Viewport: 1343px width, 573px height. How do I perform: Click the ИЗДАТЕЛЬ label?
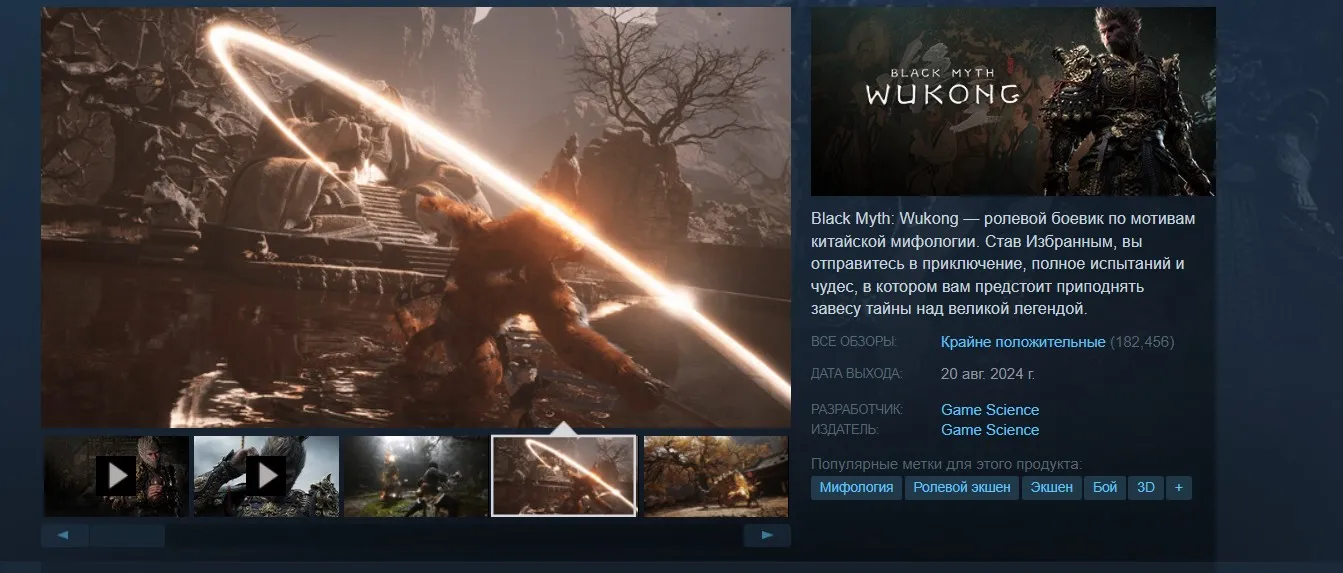(x=845, y=430)
